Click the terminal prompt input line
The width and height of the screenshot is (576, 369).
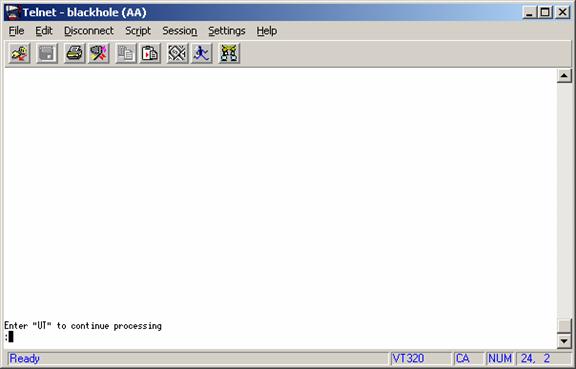coord(280,336)
